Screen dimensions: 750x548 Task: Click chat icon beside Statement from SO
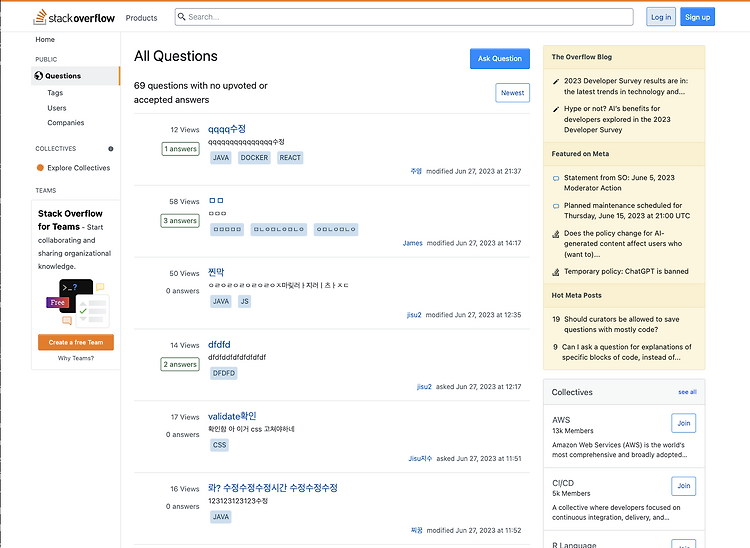click(556, 178)
